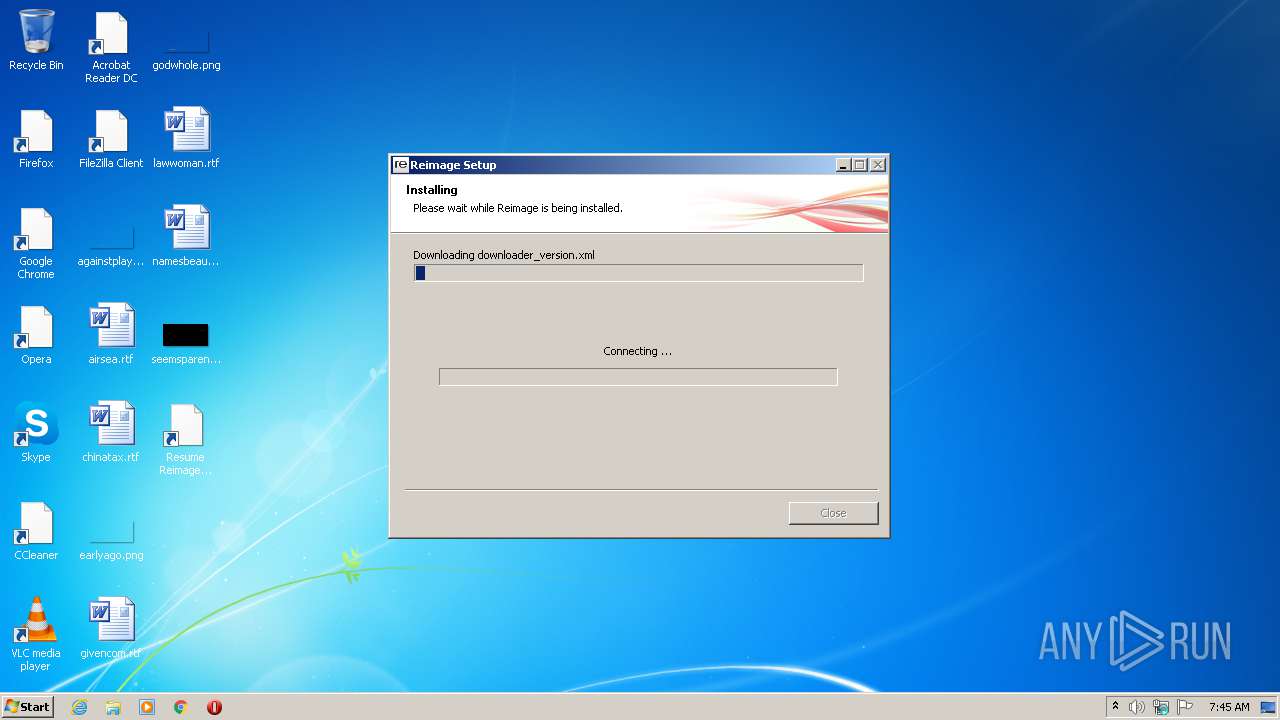Click the red Reimage setup taskbar icon
This screenshot has height=720, width=1280.
(x=214, y=707)
